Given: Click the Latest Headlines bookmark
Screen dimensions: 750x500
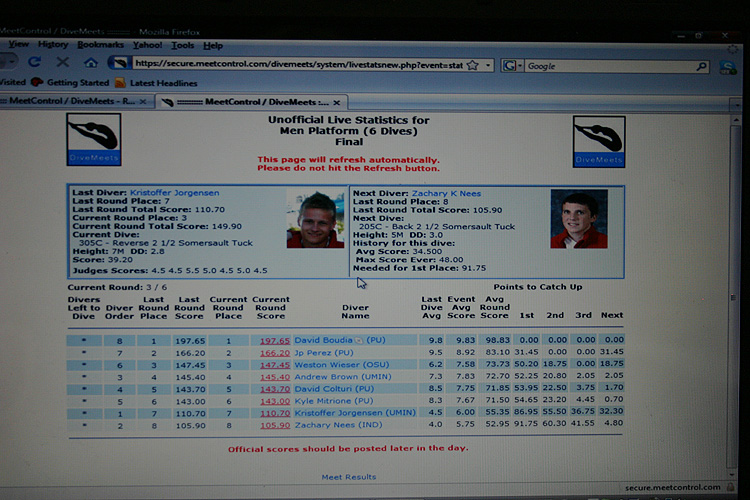Looking at the screenshot, I should click(x=163, y=83).
